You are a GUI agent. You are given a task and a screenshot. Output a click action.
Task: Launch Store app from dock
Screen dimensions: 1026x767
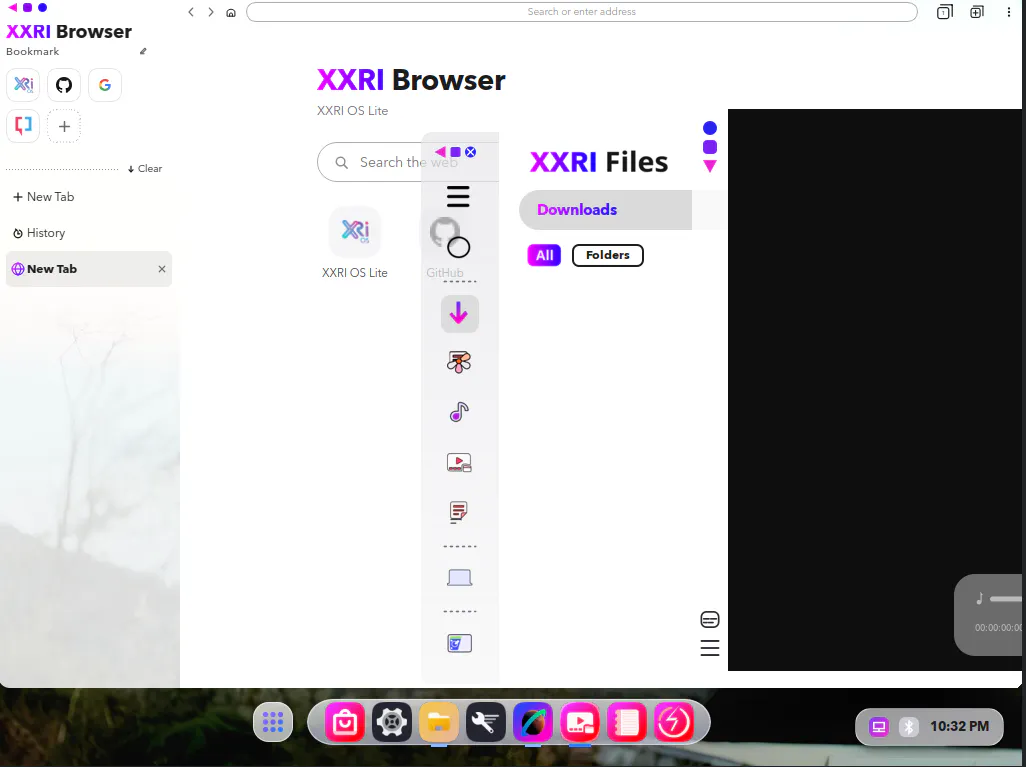(x=345, y=722)
